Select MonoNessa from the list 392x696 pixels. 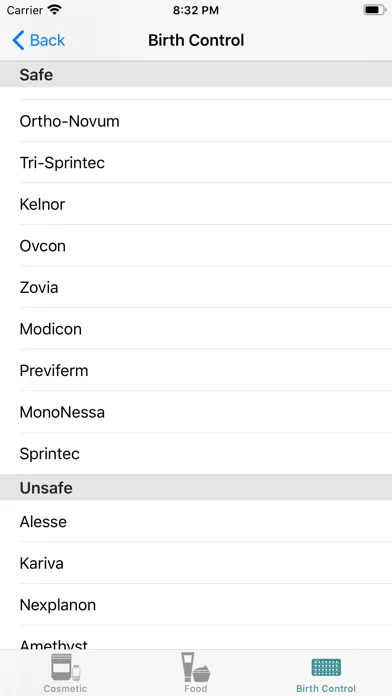click(196, 412)
